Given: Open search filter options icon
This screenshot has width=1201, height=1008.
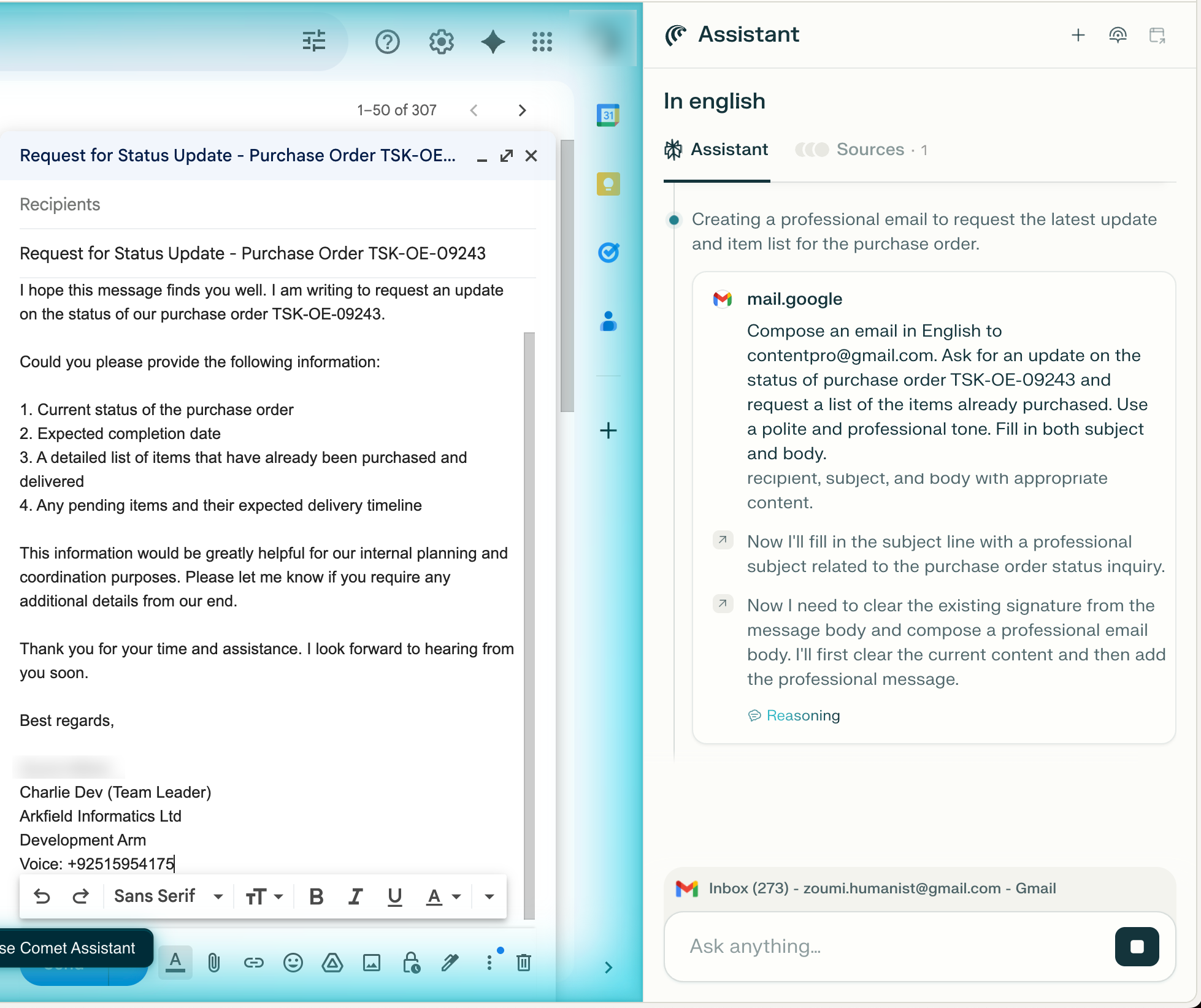Looking at the screenshot, I should pos(313,41).
